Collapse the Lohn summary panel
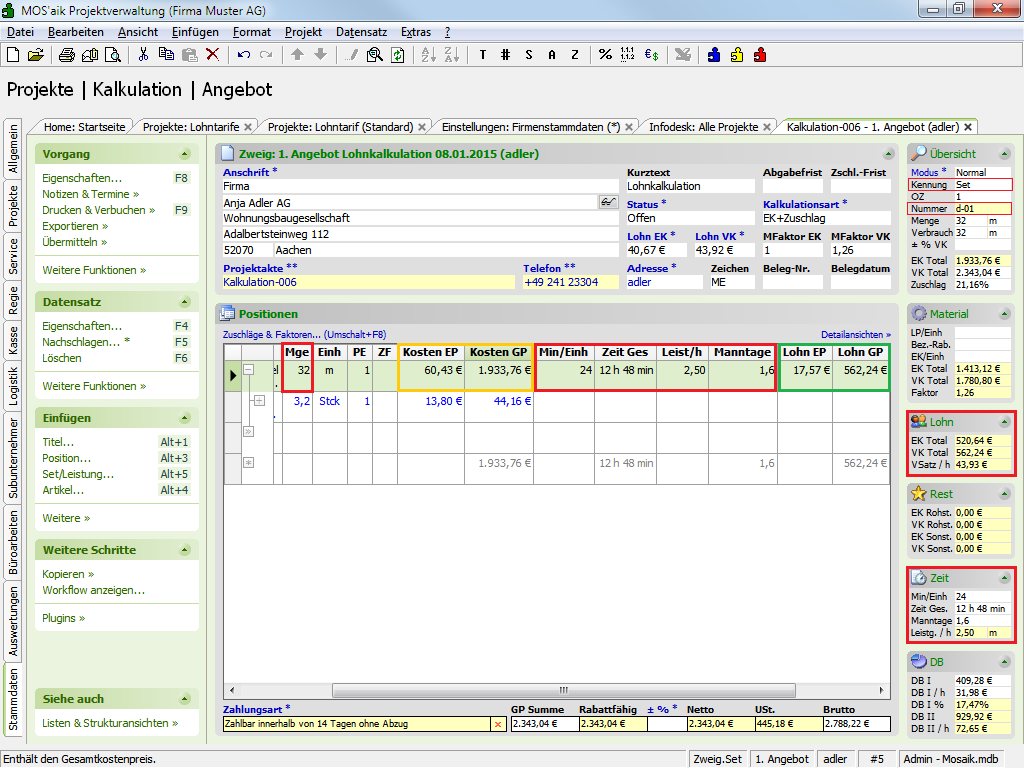1024x768 pixels. (1003, 422)
